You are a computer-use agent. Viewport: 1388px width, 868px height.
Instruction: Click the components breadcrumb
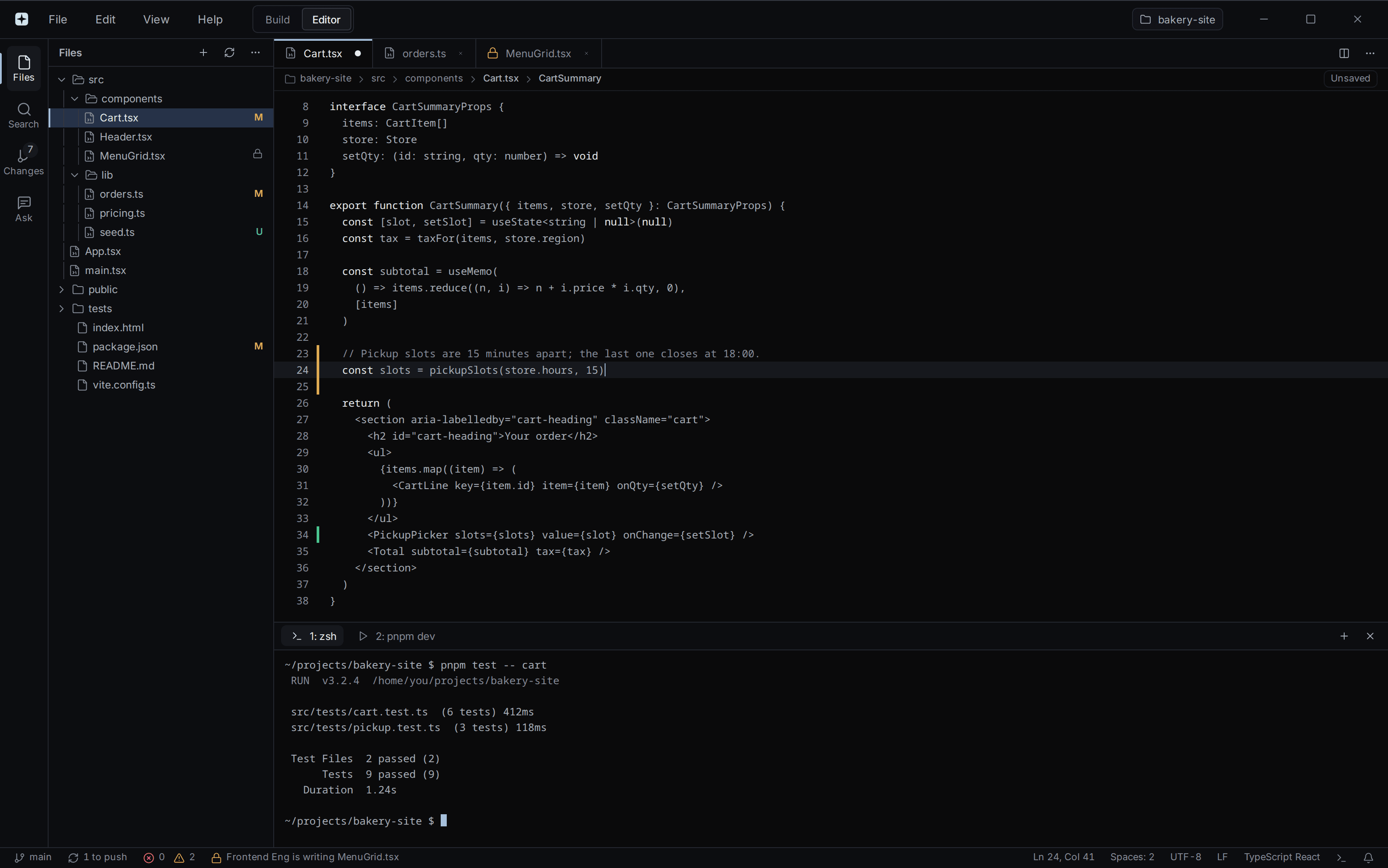434,78
